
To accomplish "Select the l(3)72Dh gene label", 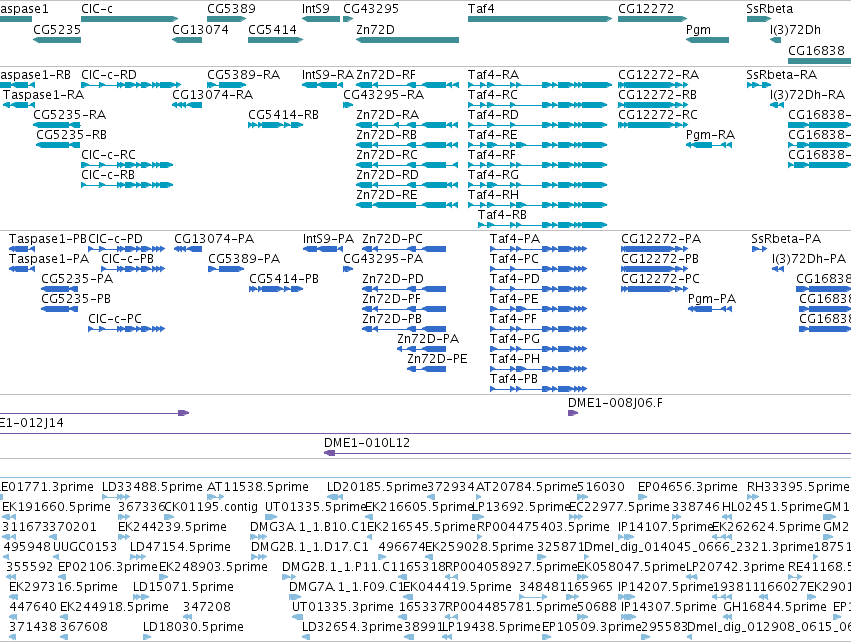I will pos(796,30).
